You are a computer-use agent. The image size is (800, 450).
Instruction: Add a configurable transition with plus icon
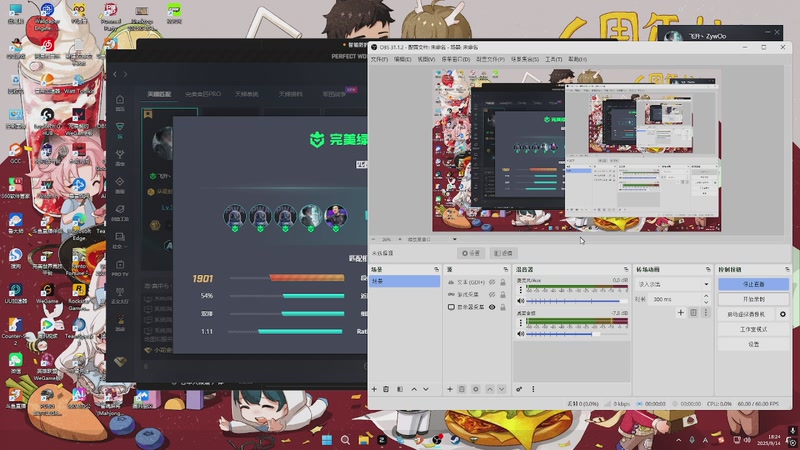point(681,312)
